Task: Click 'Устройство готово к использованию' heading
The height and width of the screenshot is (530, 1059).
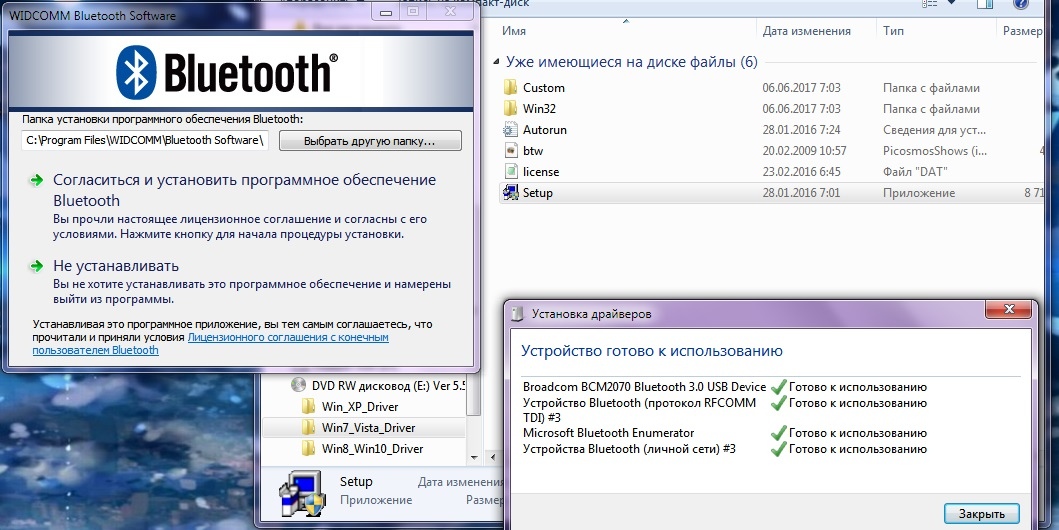Action: point(652,351)
